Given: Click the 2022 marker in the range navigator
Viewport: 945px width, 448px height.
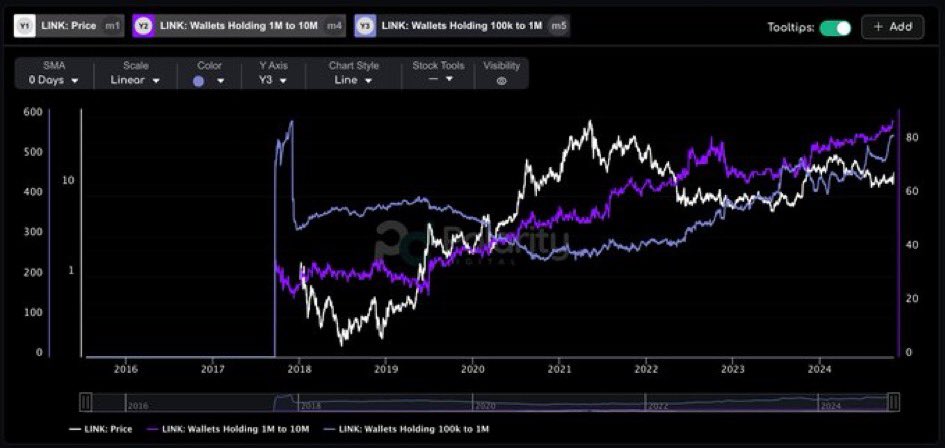Looking at the screenshot, I should [658, 406].
